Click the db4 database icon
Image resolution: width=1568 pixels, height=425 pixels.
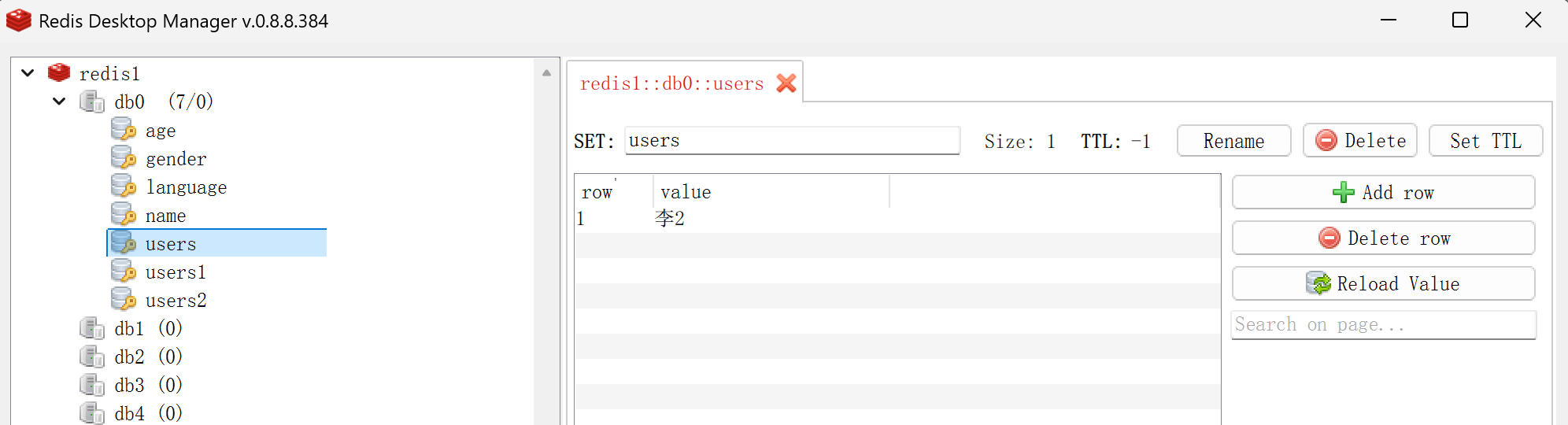click(x=92, y=413)
